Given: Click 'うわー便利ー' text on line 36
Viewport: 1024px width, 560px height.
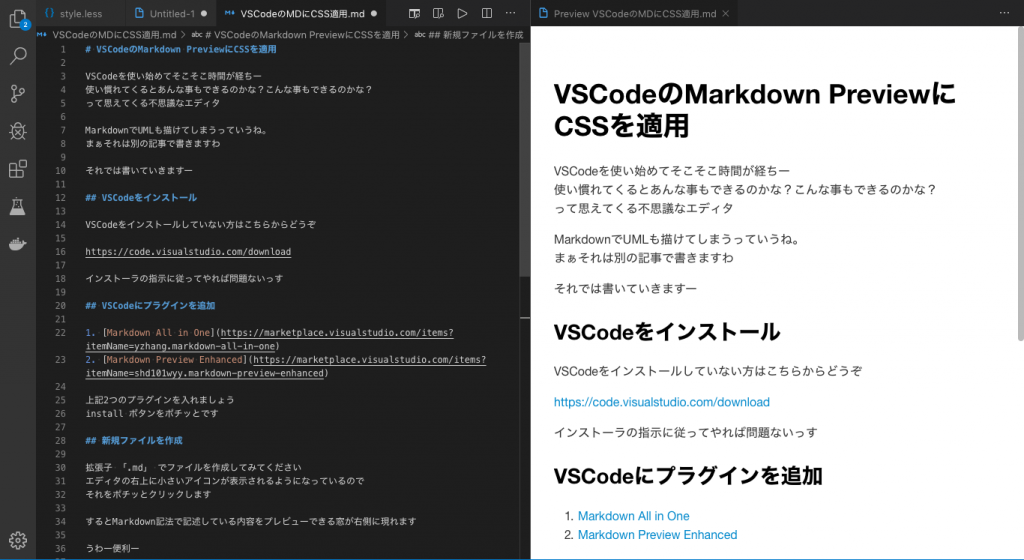Looking at the screenshot, I should coord(112,548).
